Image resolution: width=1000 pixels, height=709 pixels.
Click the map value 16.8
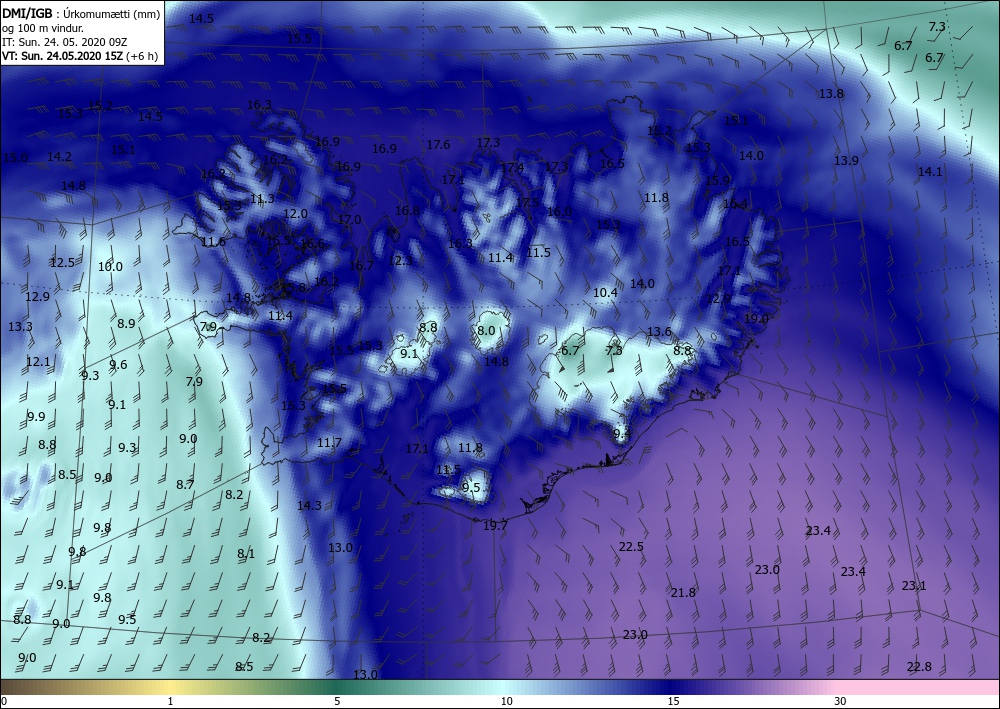pyautogui.click(x=408, y=210)
